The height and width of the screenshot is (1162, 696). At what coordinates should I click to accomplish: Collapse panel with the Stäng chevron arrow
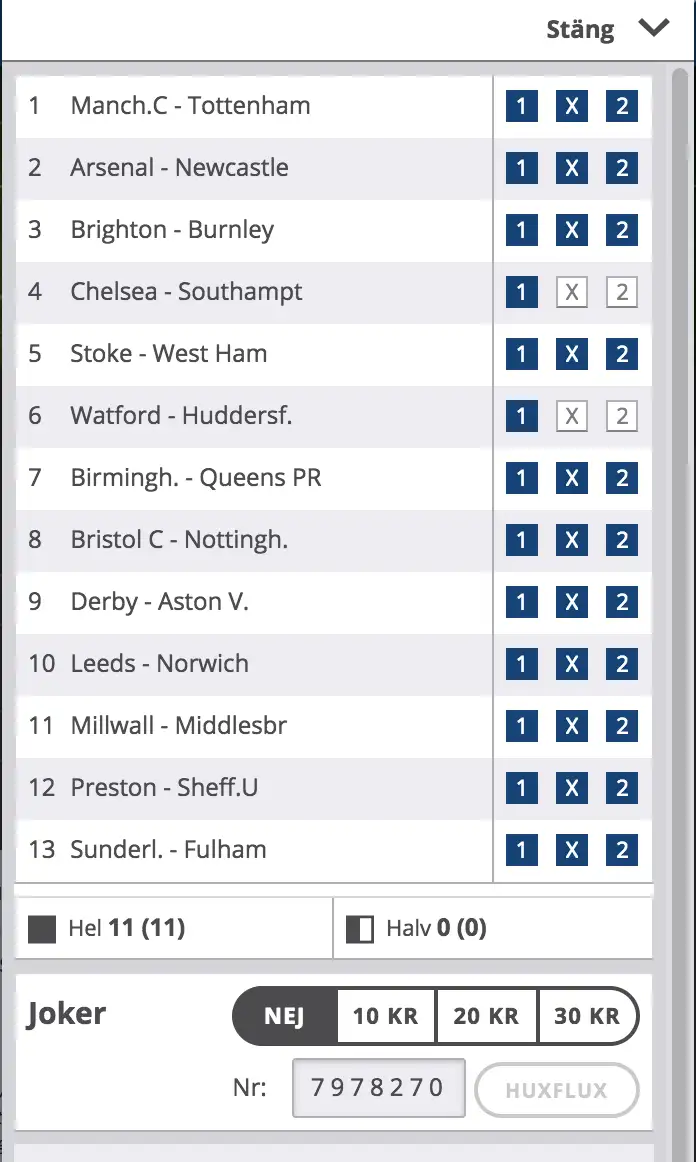point(654,28)
